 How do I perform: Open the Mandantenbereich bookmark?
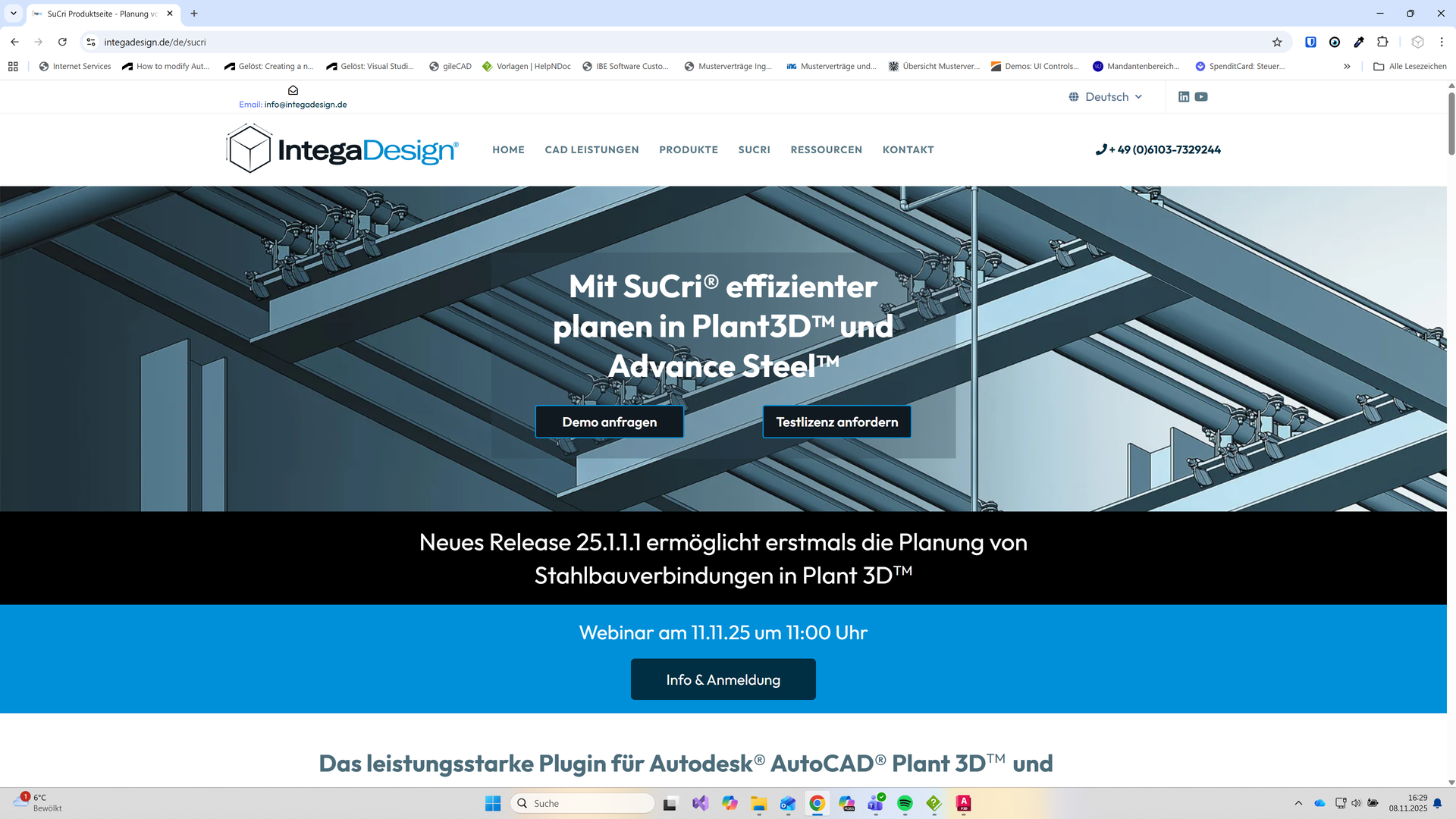coord(1136,67)
